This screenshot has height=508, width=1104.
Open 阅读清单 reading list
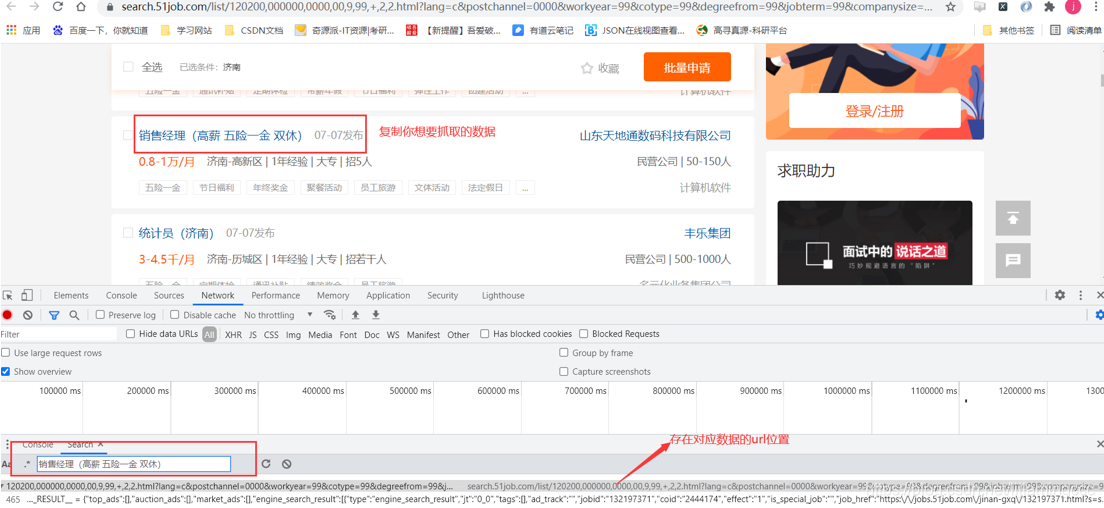[1076, 30]
